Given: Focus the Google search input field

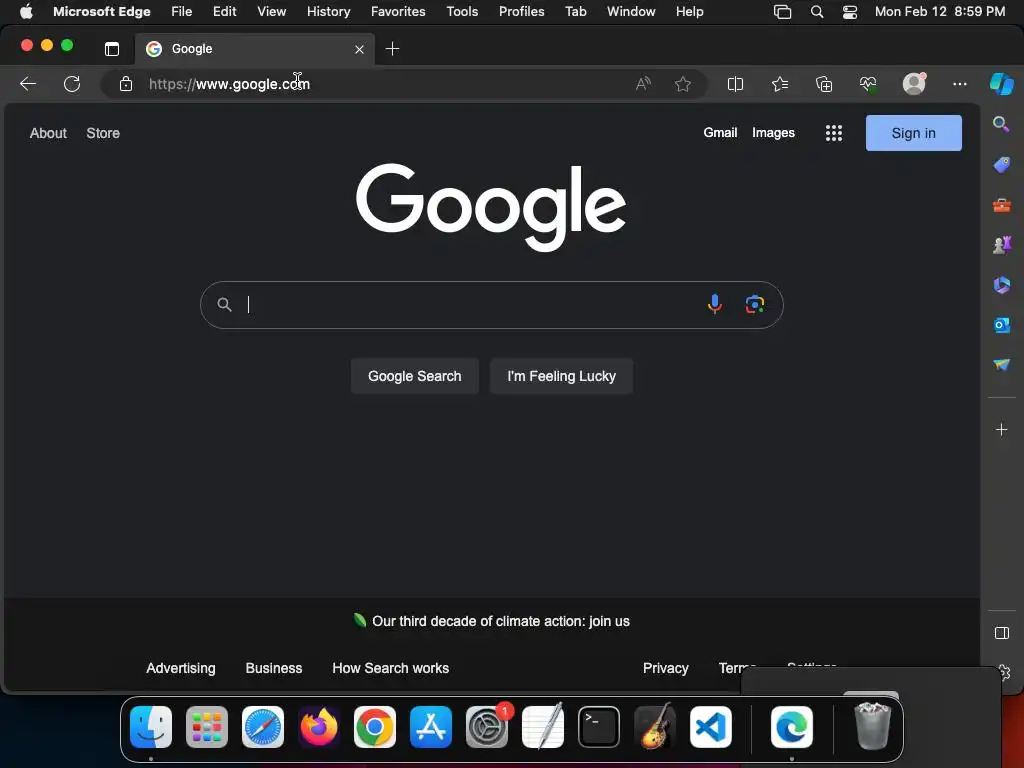Looking at the screenshot, I should pyautogui.click(x=492, y=305).
